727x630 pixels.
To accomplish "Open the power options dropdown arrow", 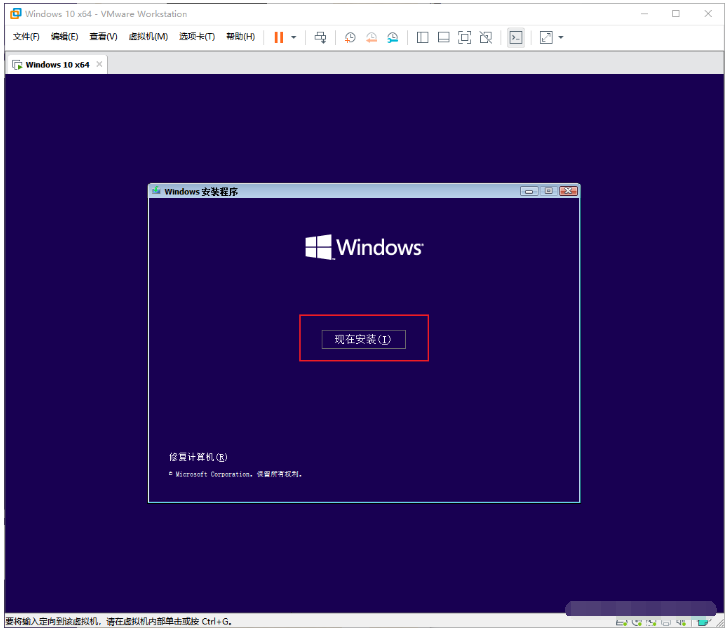I will click(x=293, y=37).
